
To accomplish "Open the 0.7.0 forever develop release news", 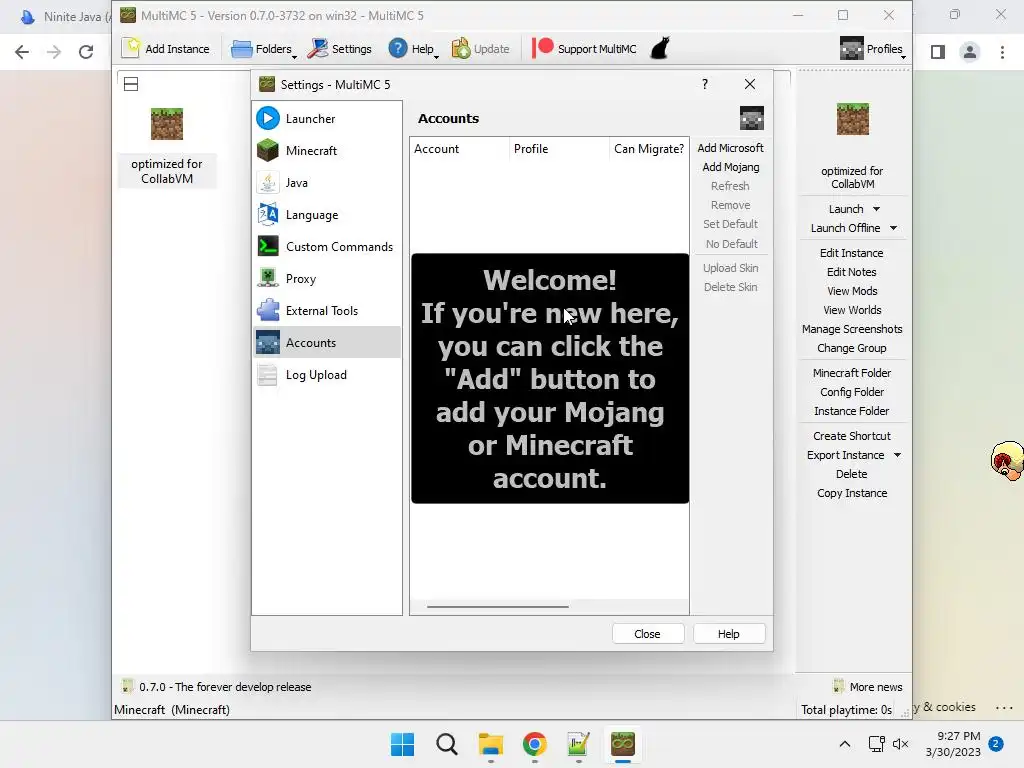I will pyautogui.click(x=217, y=686).
